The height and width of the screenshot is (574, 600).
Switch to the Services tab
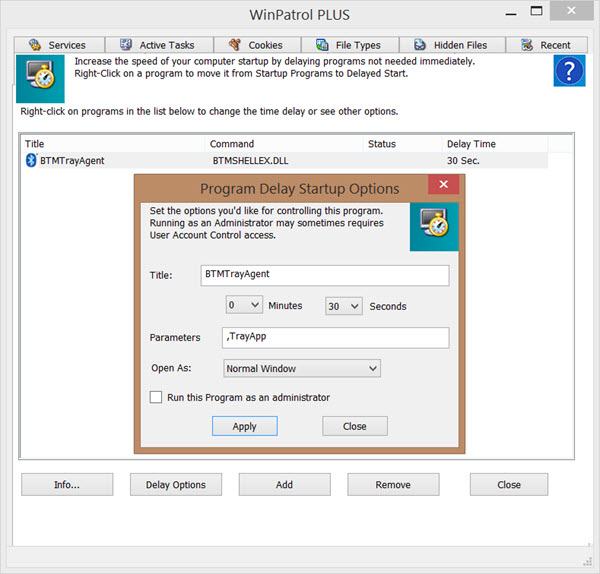pos(59,45)
